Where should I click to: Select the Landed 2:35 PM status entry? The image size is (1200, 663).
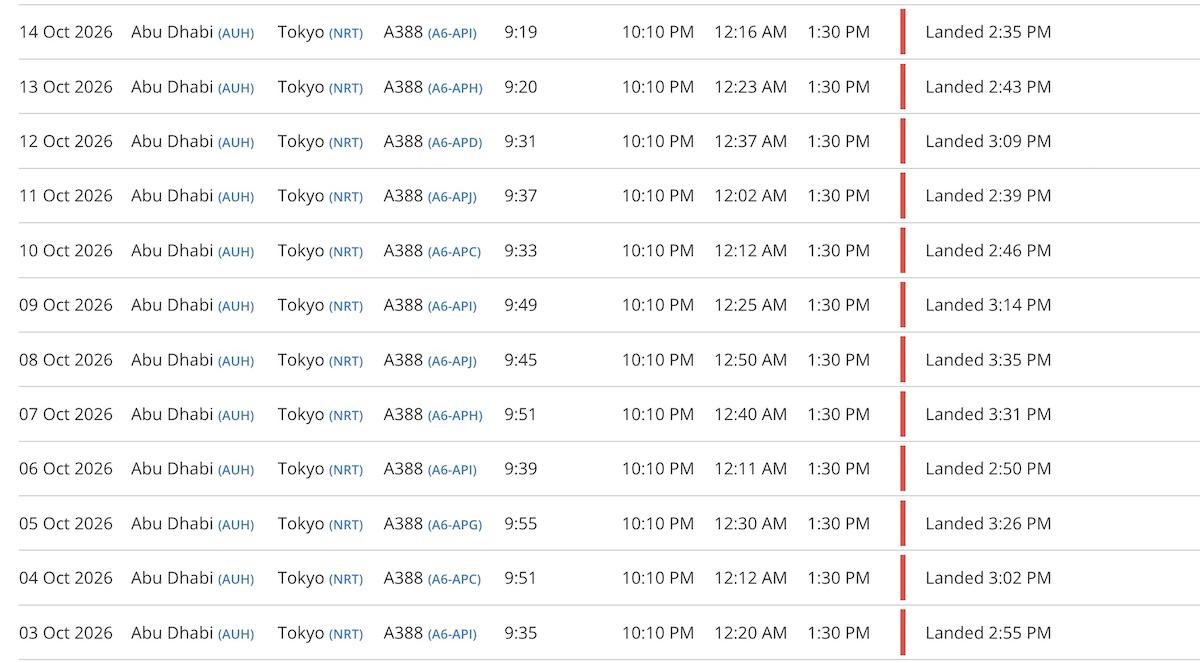[988, 32]
